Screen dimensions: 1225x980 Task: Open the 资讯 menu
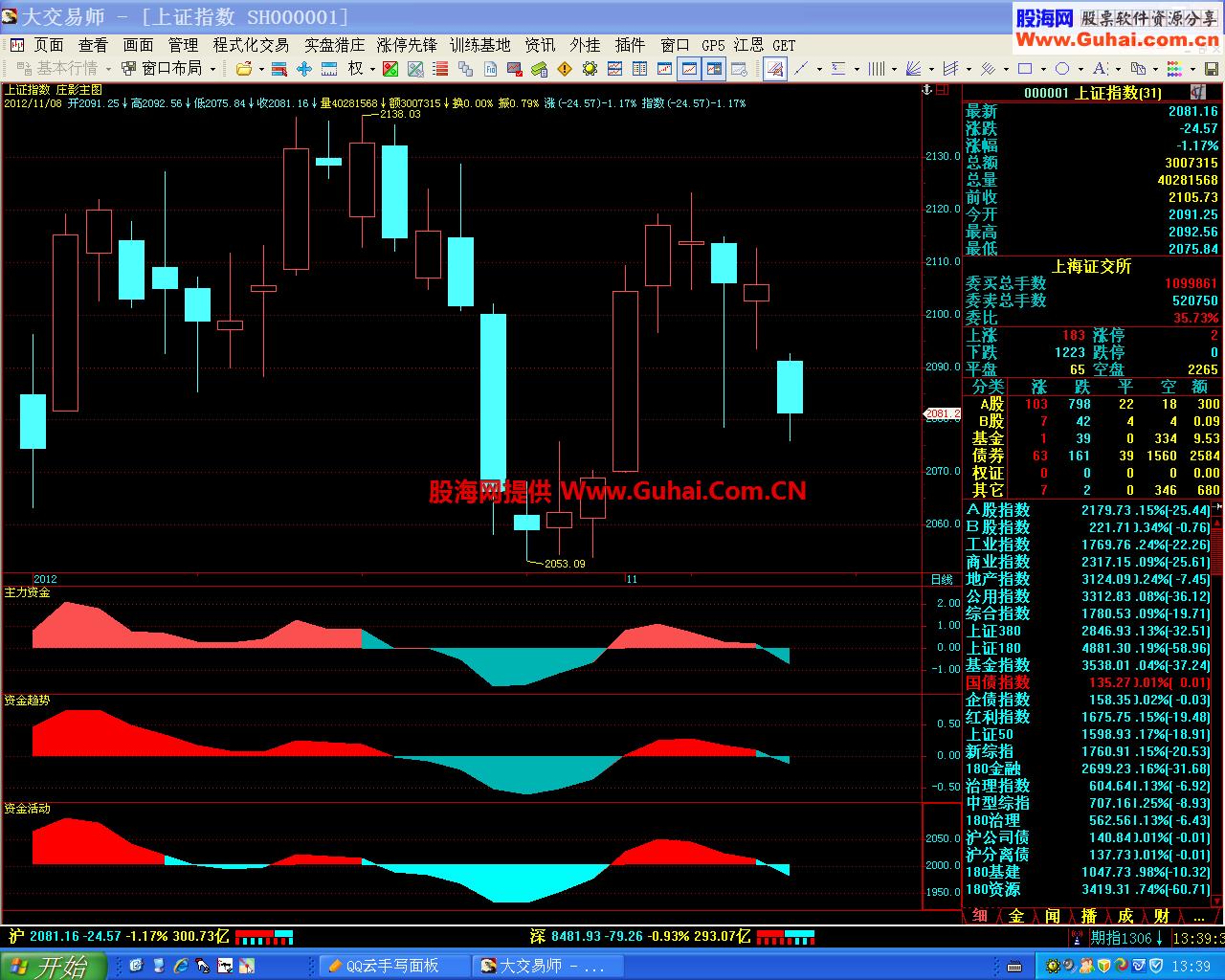[540, 45]
